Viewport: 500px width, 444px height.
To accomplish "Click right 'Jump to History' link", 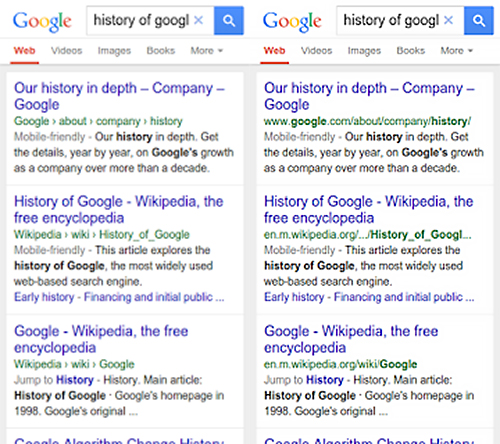I will click(x=304, y=380).
